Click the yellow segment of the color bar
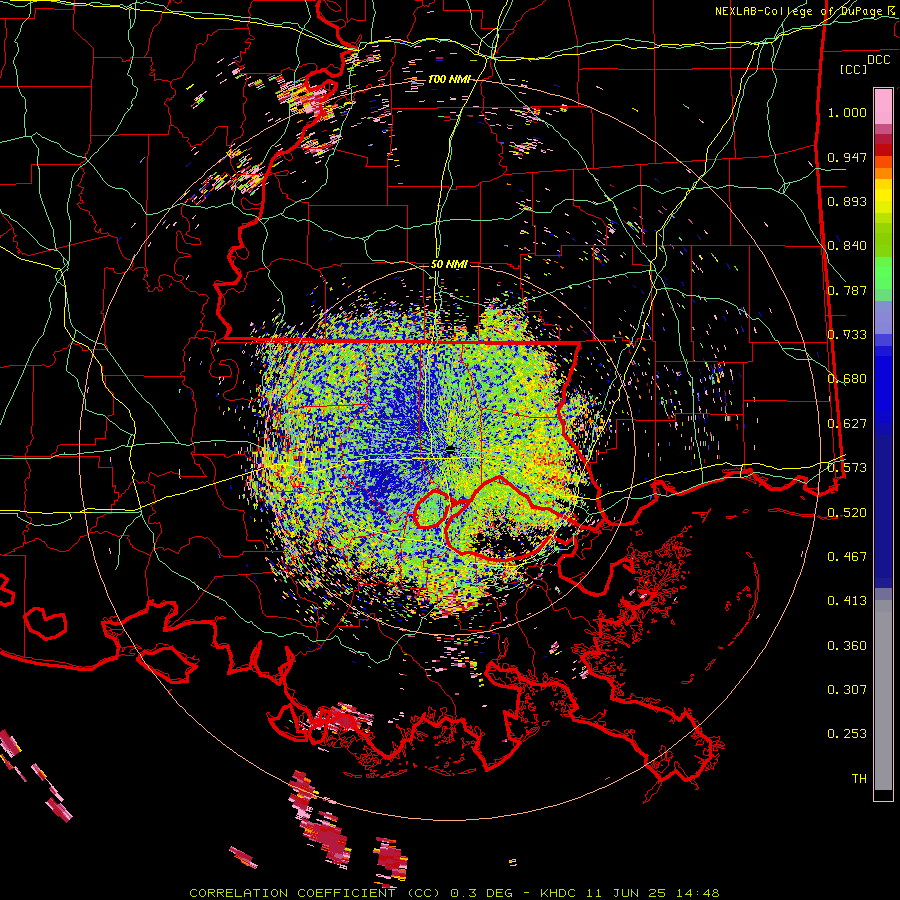The height and width of the screenshot is (900, 900). 883,196
